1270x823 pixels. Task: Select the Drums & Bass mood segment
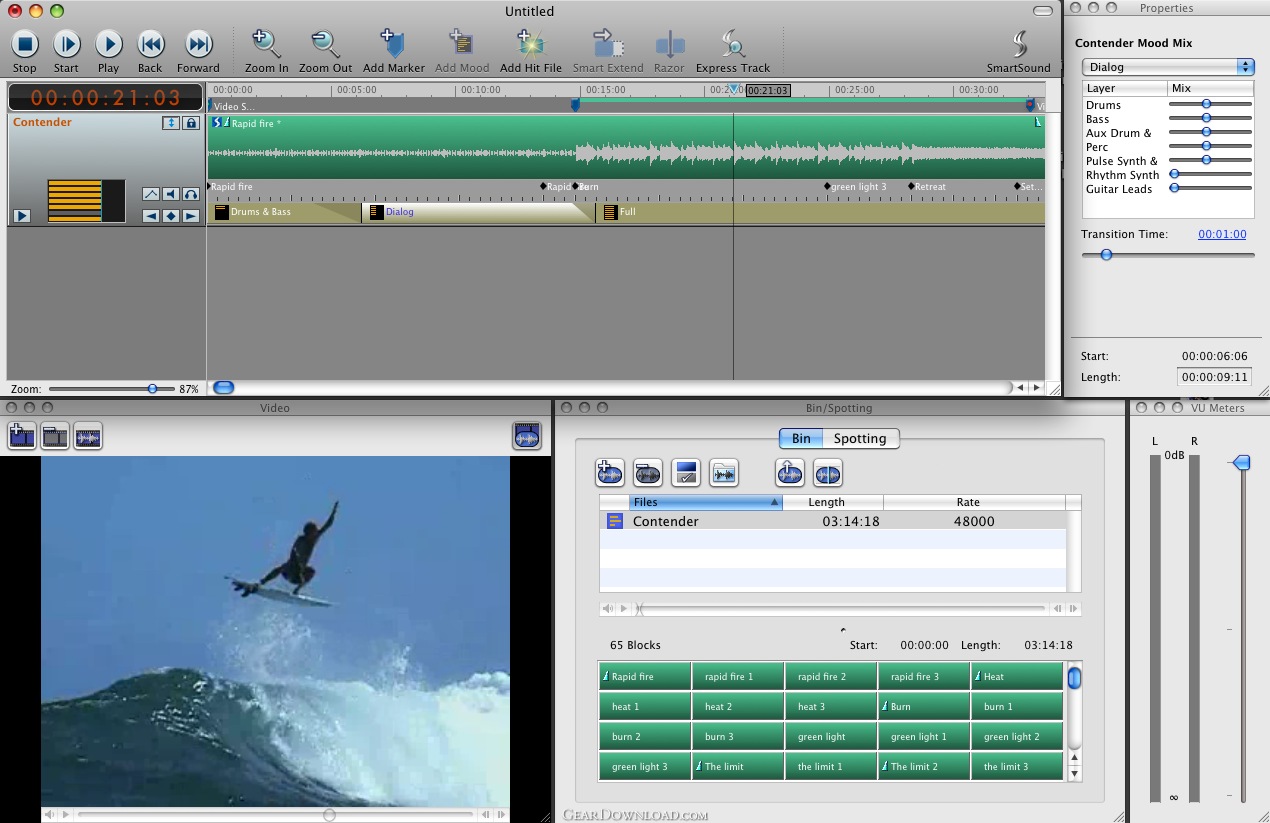(x=284, y=212)
